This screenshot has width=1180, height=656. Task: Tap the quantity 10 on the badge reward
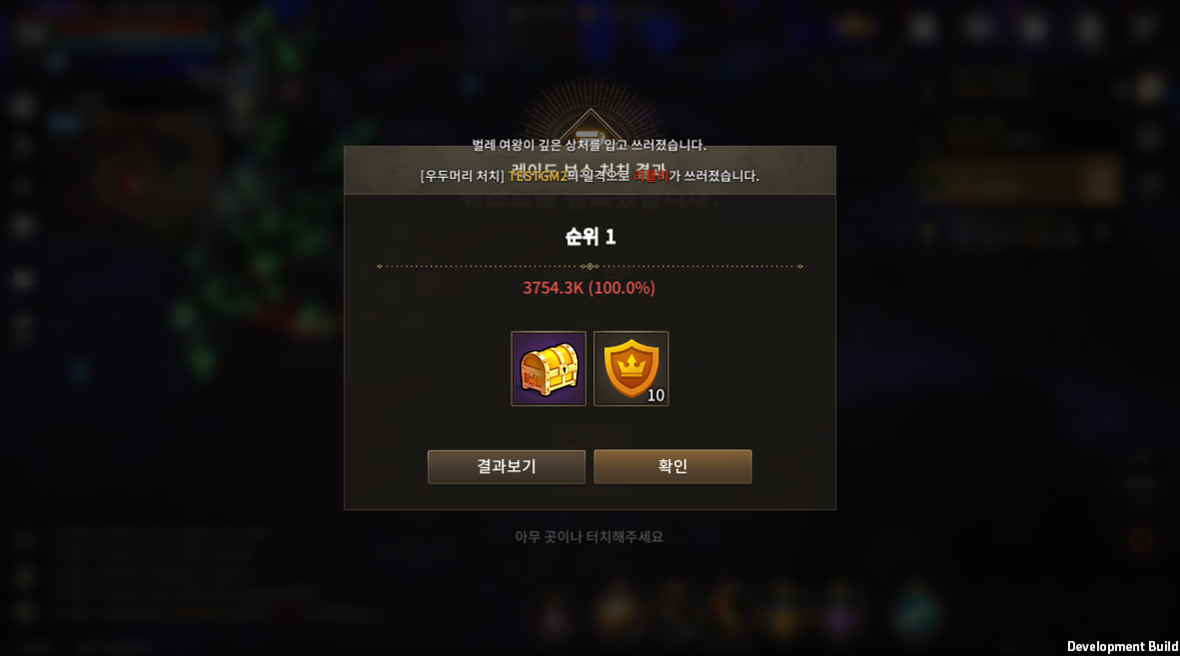655,396
